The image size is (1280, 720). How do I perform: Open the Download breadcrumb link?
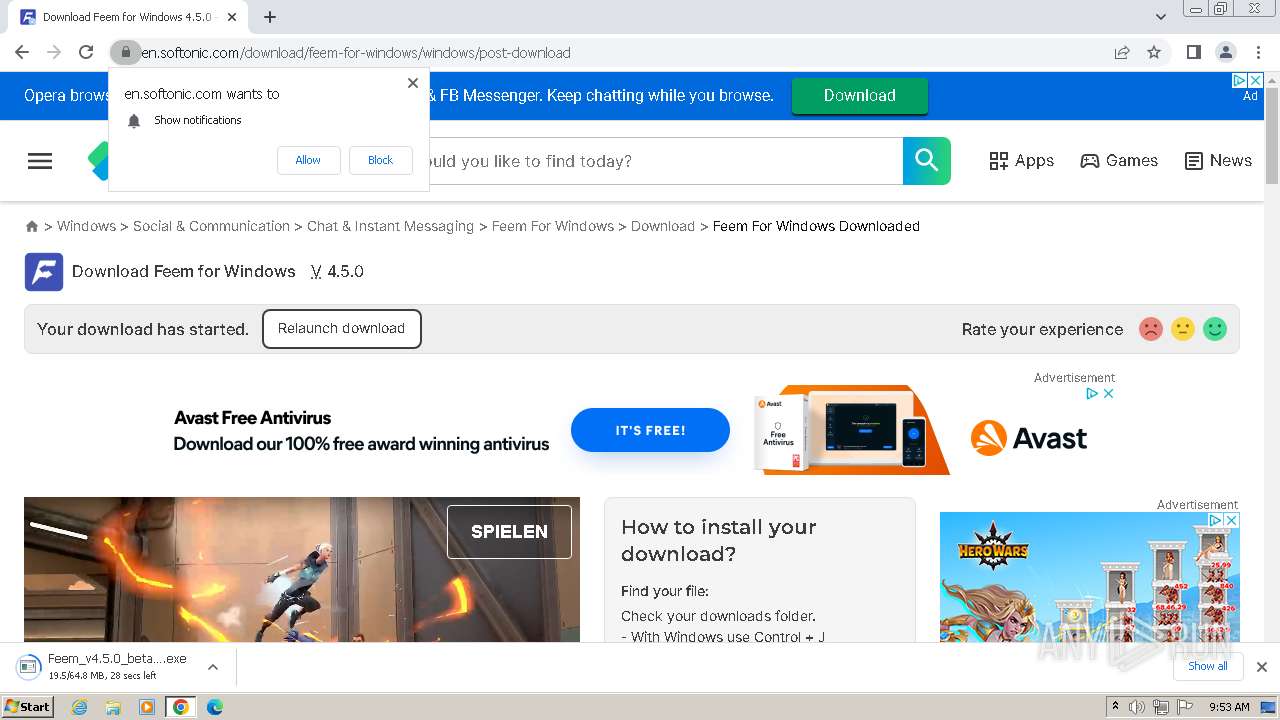coord(663,226)
